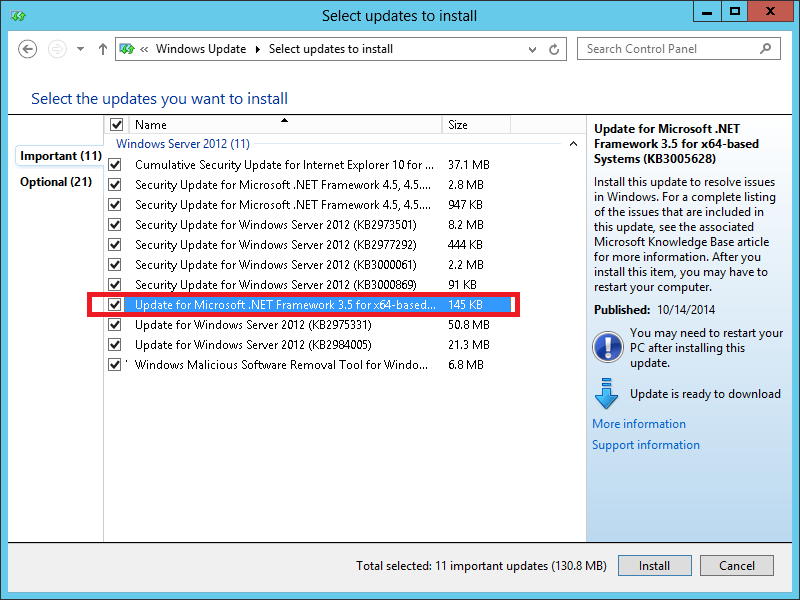800x600 pixels.
Task: Close the Select updates window
Action: click(x=771, y=11)
